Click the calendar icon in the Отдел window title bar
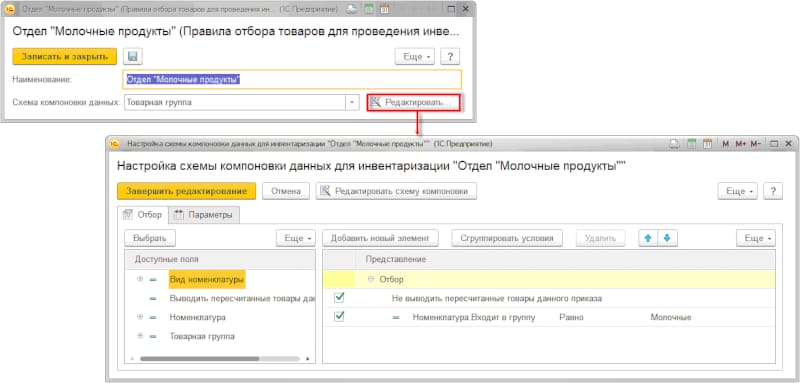800x383 pixels. 384,9
